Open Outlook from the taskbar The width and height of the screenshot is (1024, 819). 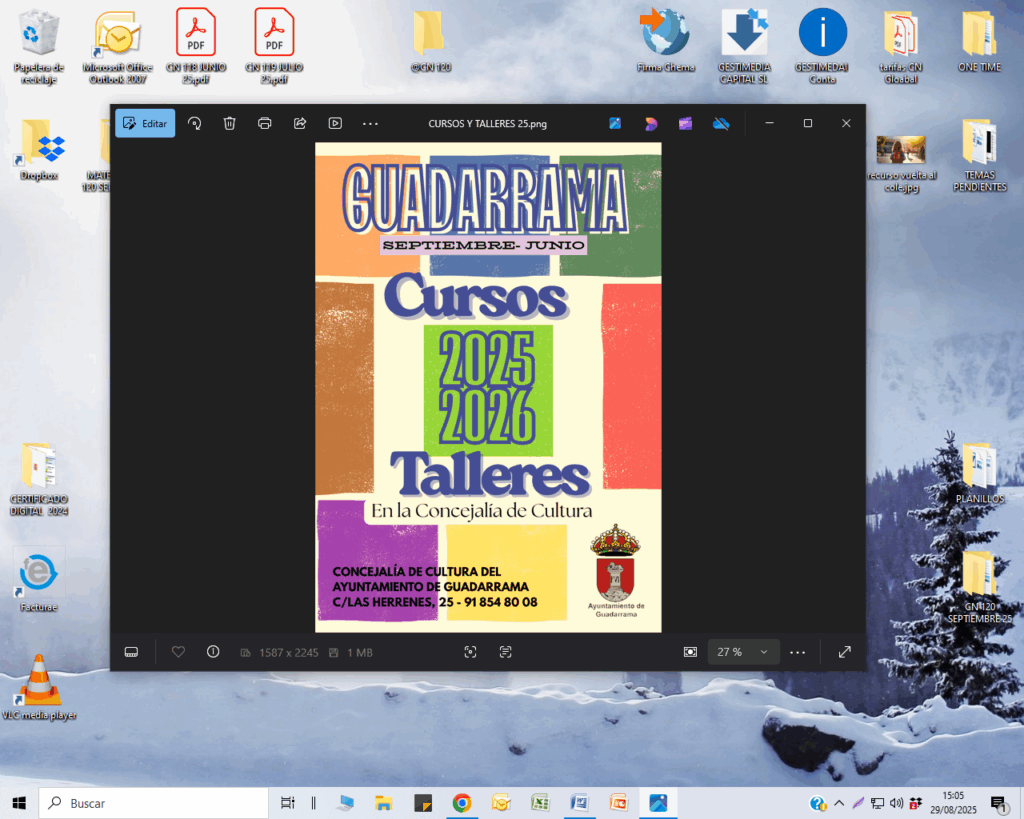(x=501, y=803)
